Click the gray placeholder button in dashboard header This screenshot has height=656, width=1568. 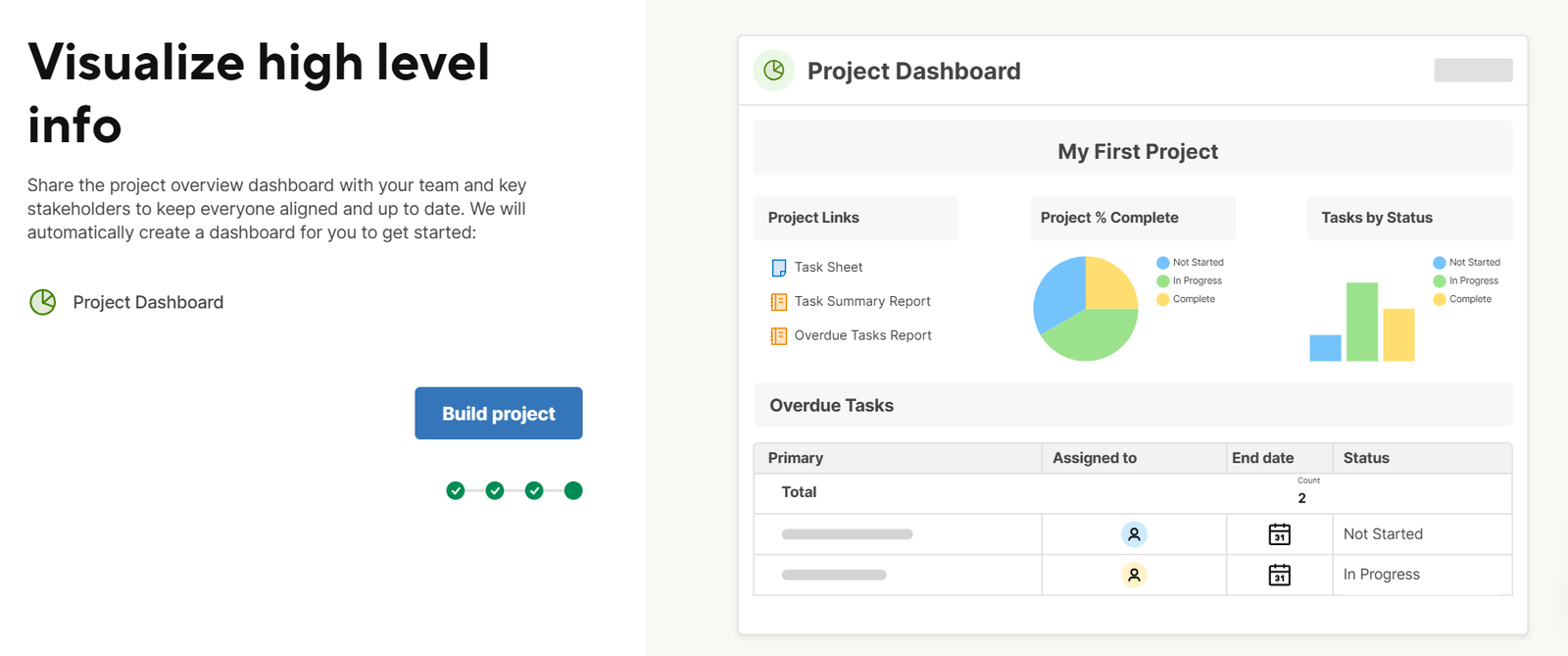pyautogui.click(x=1473, y=71)
